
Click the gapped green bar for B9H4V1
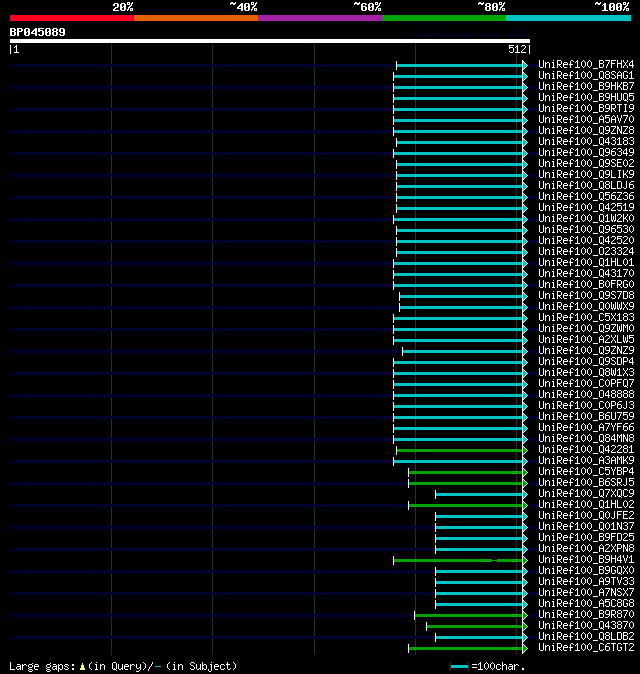[458, 561]
